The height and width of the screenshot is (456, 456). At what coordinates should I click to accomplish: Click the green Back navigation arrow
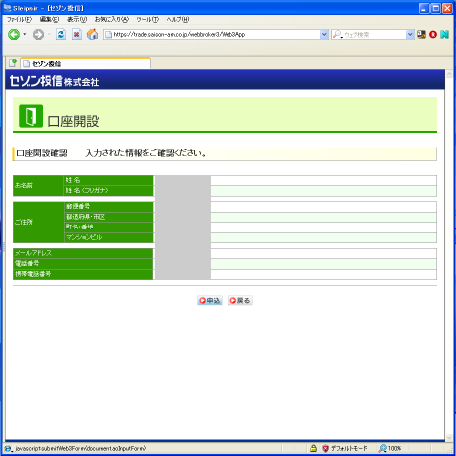pyautogui.click(x=14, y=34)
